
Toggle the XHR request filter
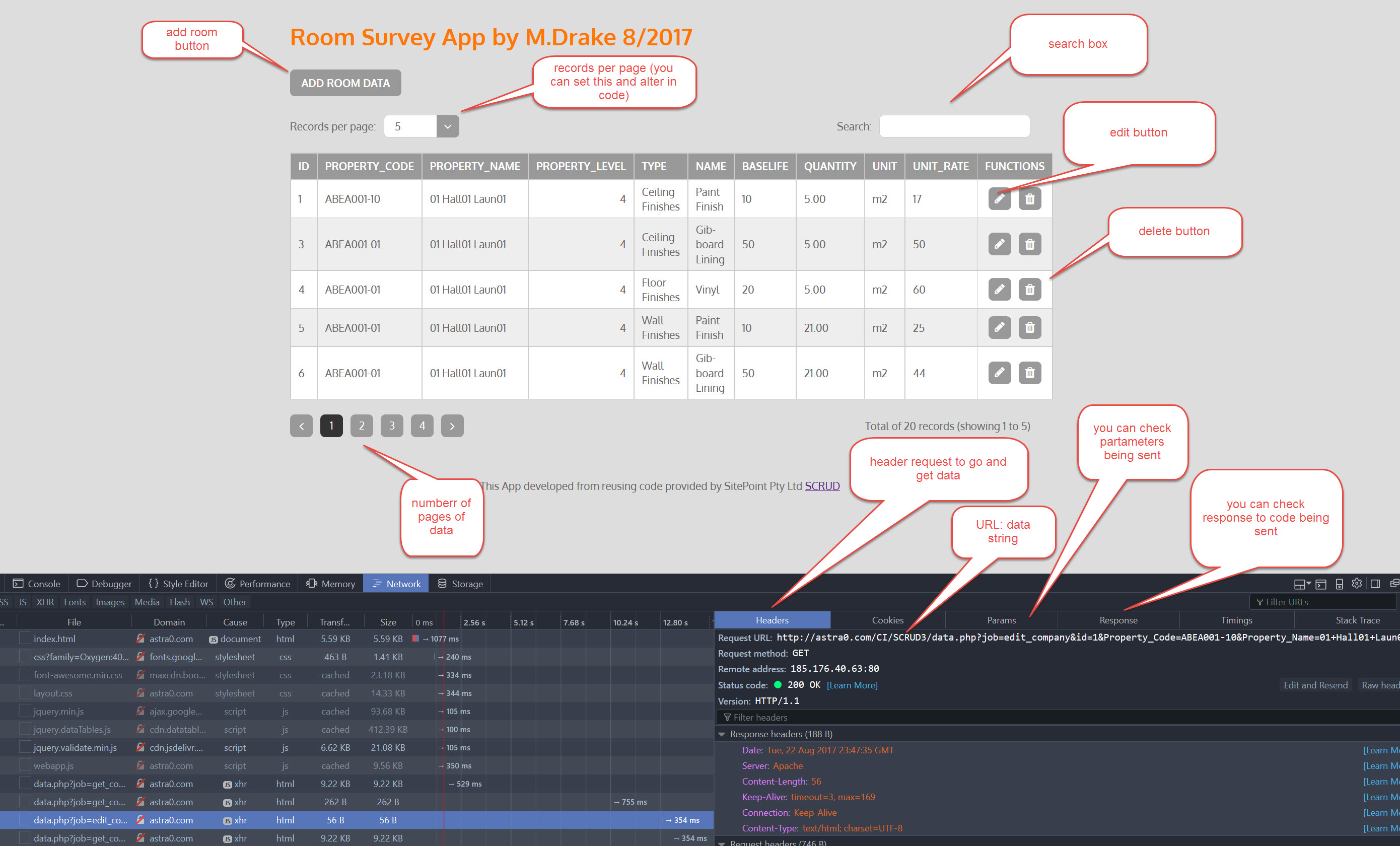point(45,602)
